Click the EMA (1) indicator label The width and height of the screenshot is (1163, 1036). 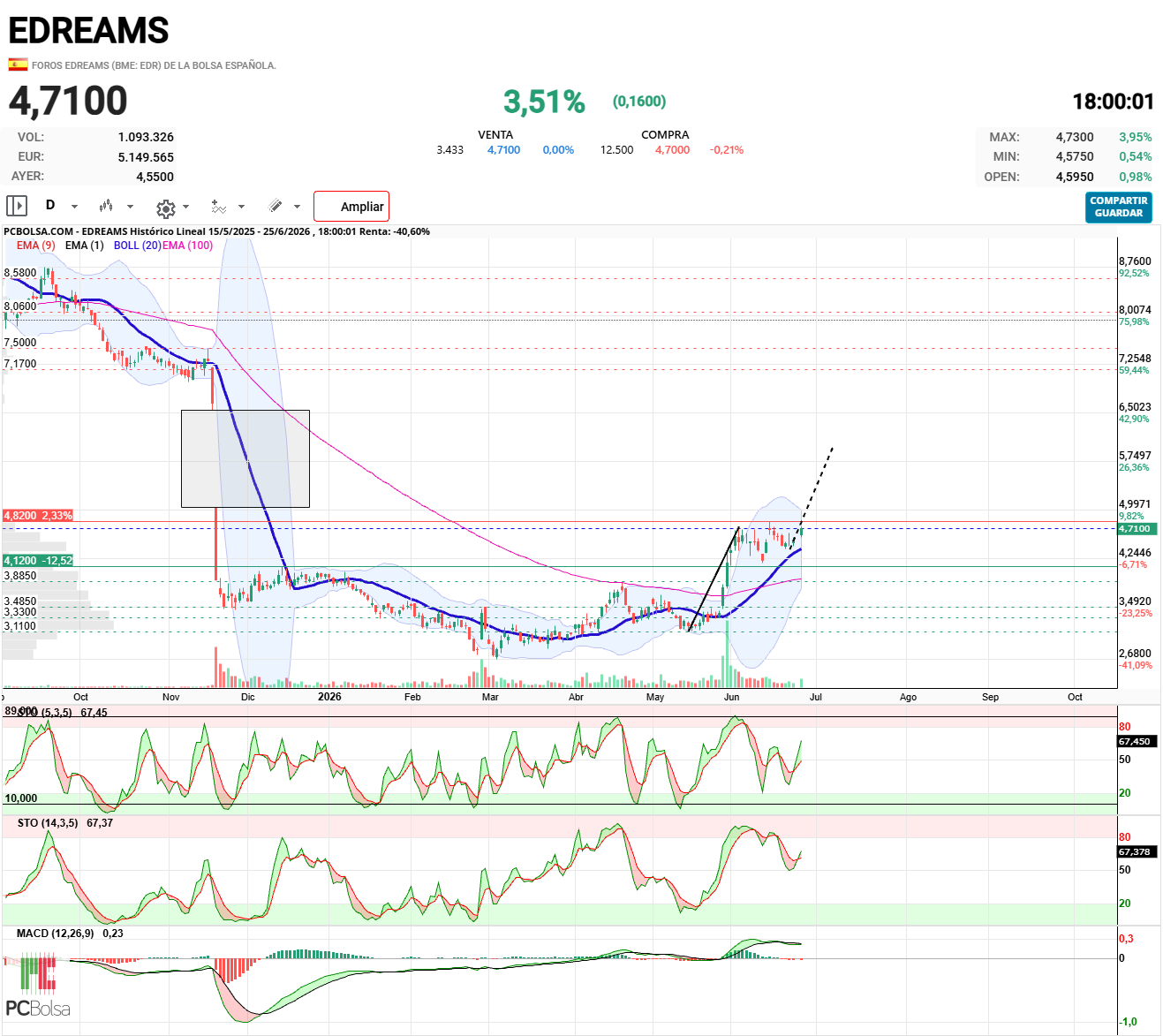coord(84,246)
